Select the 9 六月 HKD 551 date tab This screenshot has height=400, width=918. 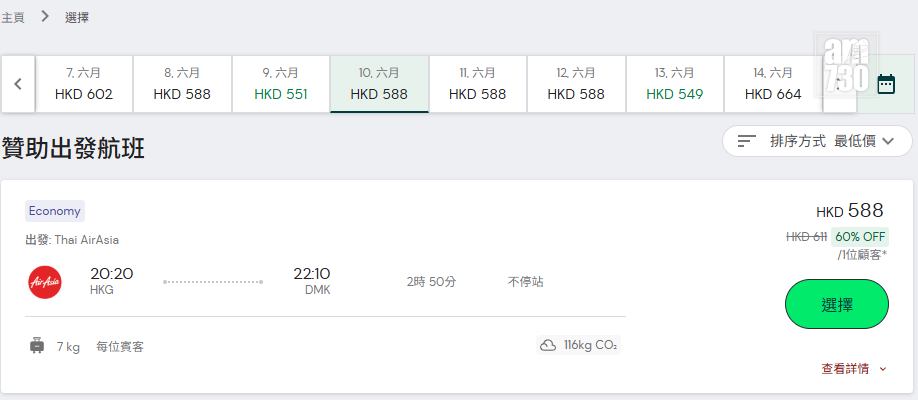click(281, 84)
